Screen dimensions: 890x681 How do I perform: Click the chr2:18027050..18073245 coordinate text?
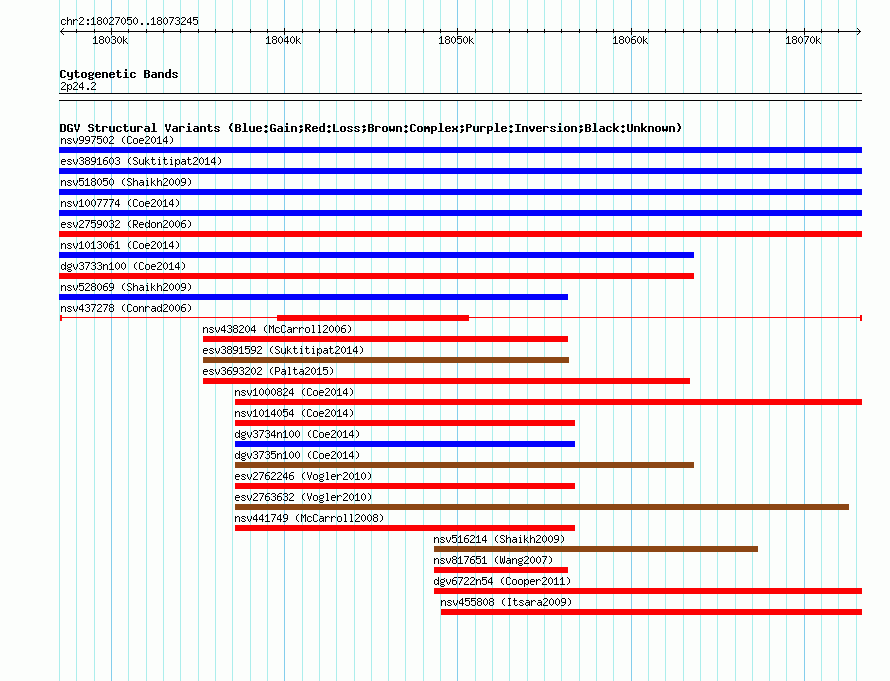pos(129,21)
